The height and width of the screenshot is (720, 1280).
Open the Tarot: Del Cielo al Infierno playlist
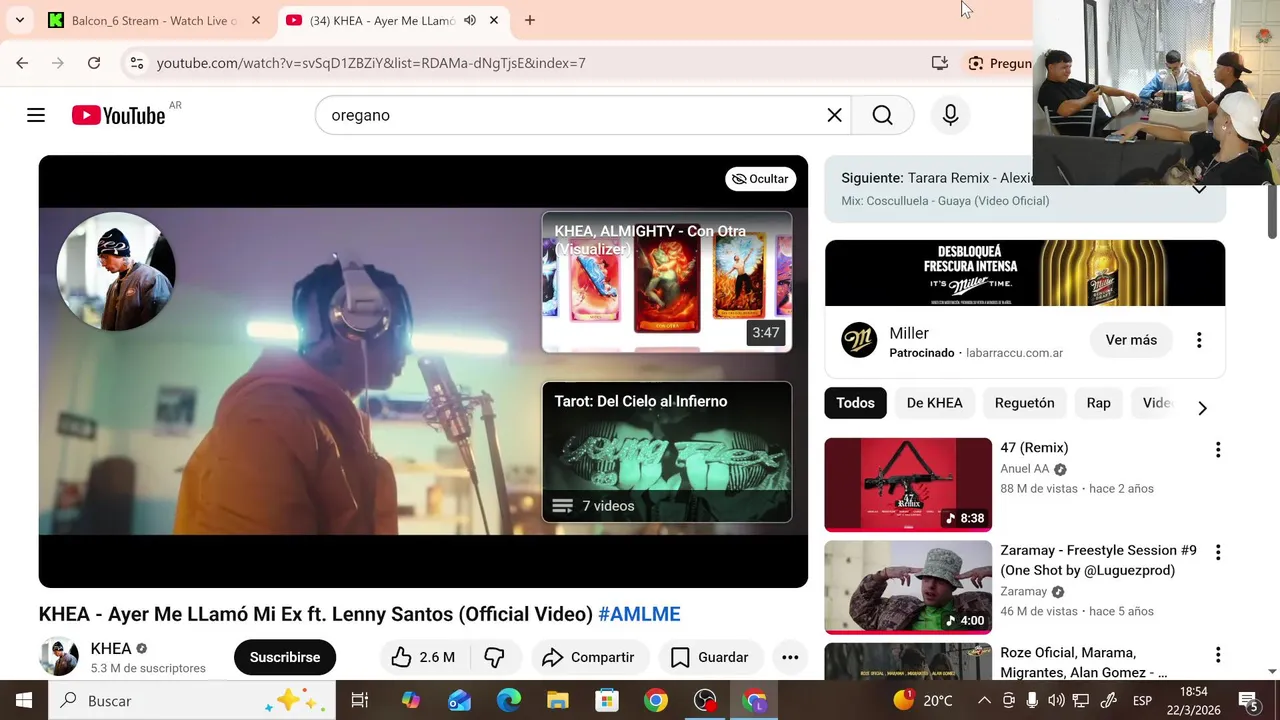(667, 452)
